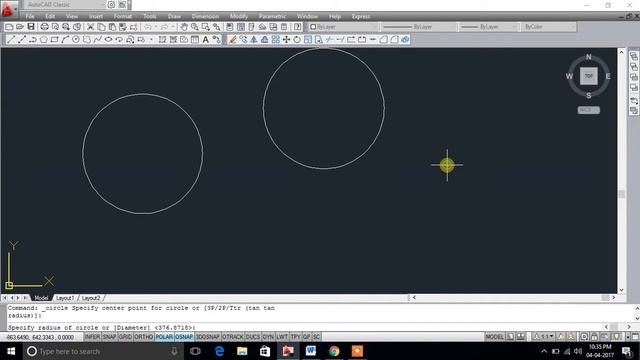Open the lineweight ByLayer dropdown
This screenshot has width=640, height=360.
489,27
